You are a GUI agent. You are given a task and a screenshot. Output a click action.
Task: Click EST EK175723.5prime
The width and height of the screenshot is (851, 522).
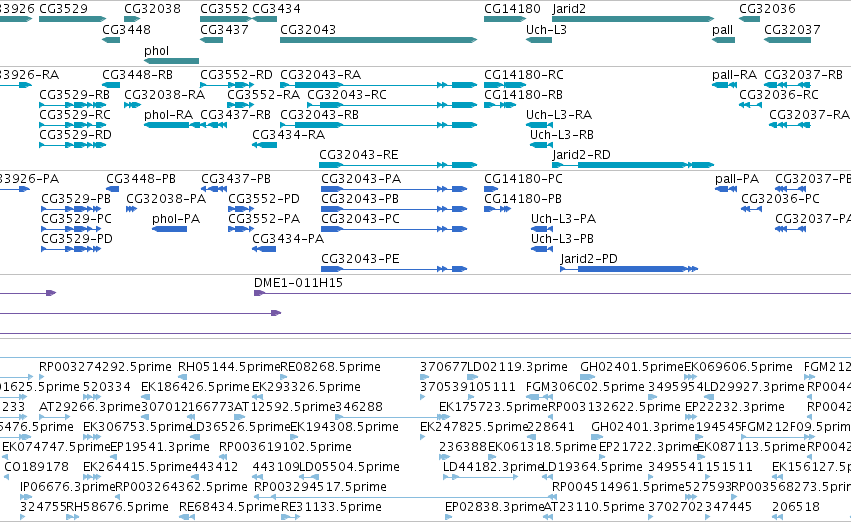(493, 407)
